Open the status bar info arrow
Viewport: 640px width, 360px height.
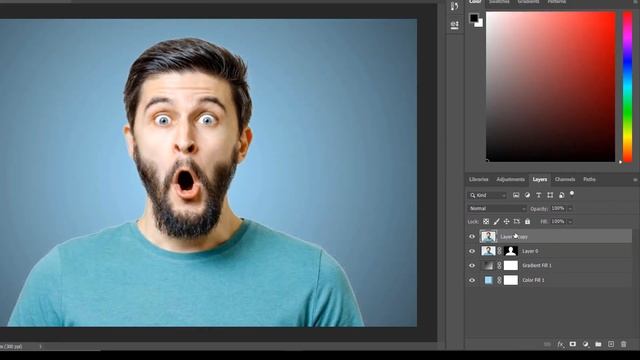coord(40,347)
